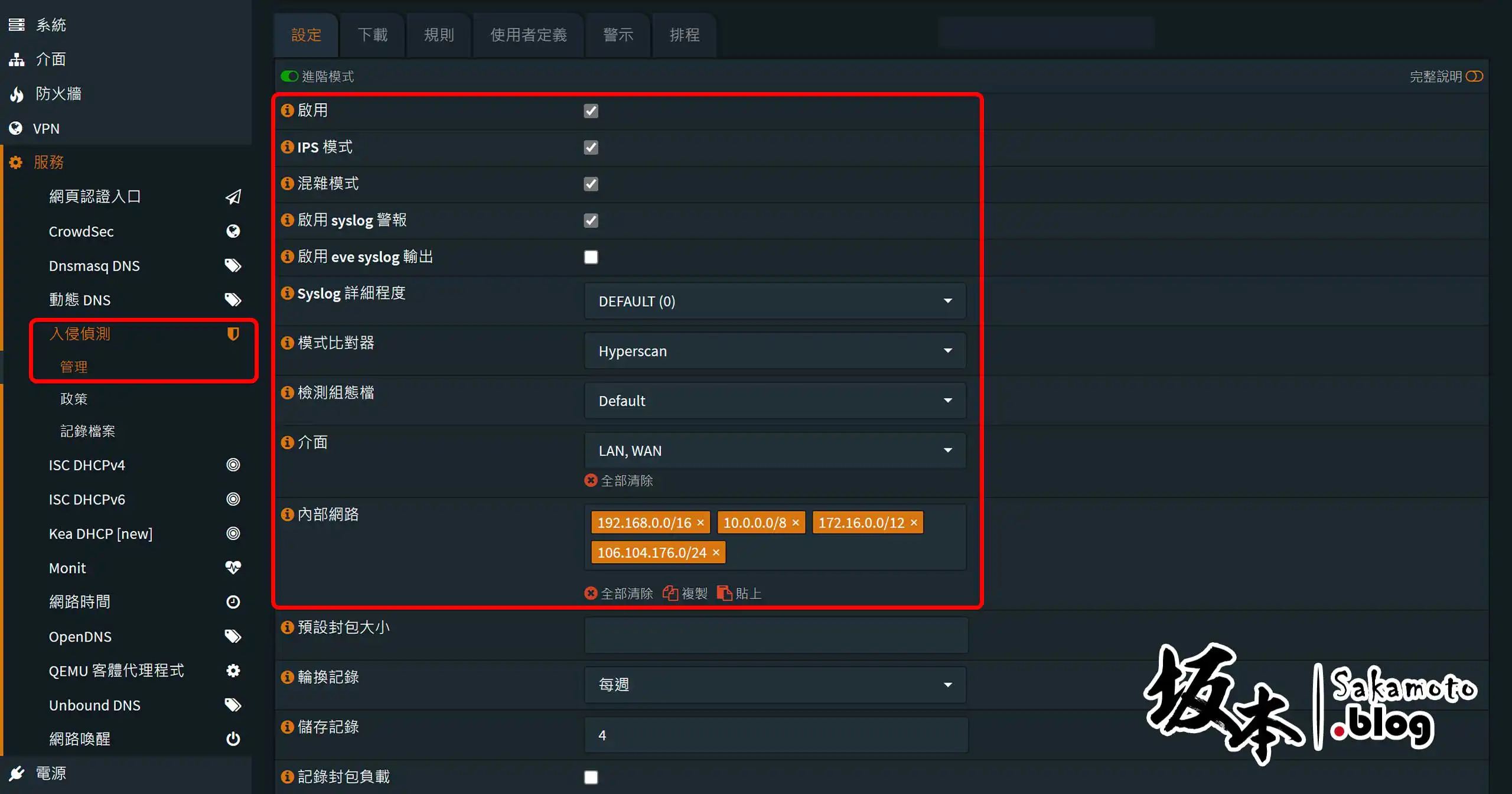Open the Syslog 詳細程度 dropdown
The image size is (1512, 794).
(774, 301)
